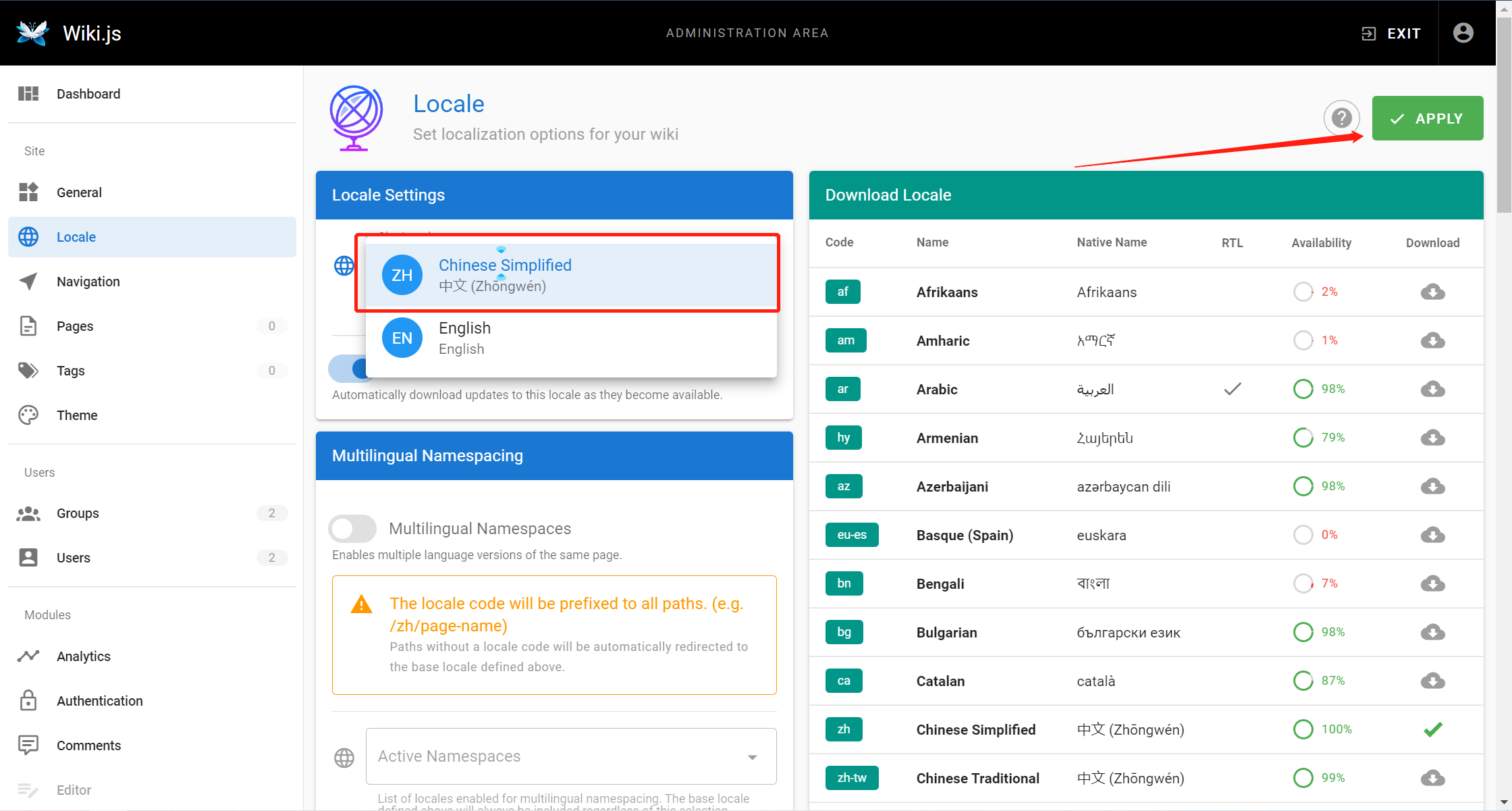Download the Afrikaans locale

1432,292
